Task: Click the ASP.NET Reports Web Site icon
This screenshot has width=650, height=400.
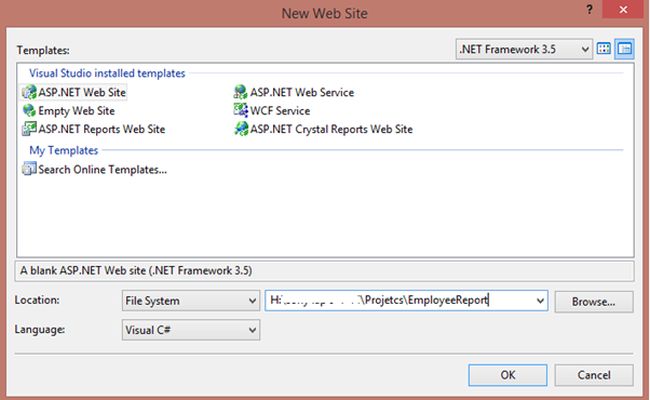Action: [28, 129]
